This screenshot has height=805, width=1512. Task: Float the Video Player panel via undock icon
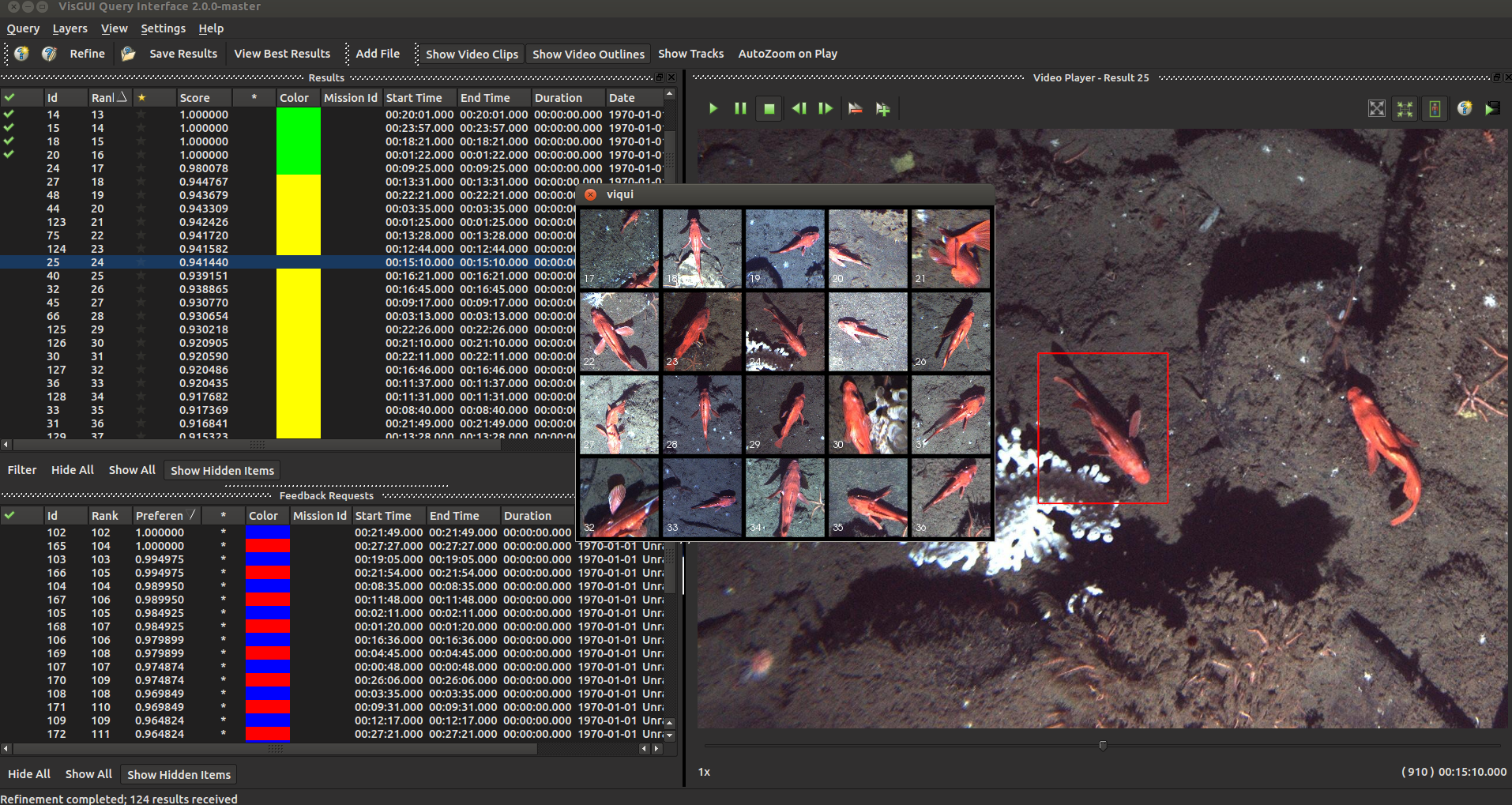[1496, 77]
